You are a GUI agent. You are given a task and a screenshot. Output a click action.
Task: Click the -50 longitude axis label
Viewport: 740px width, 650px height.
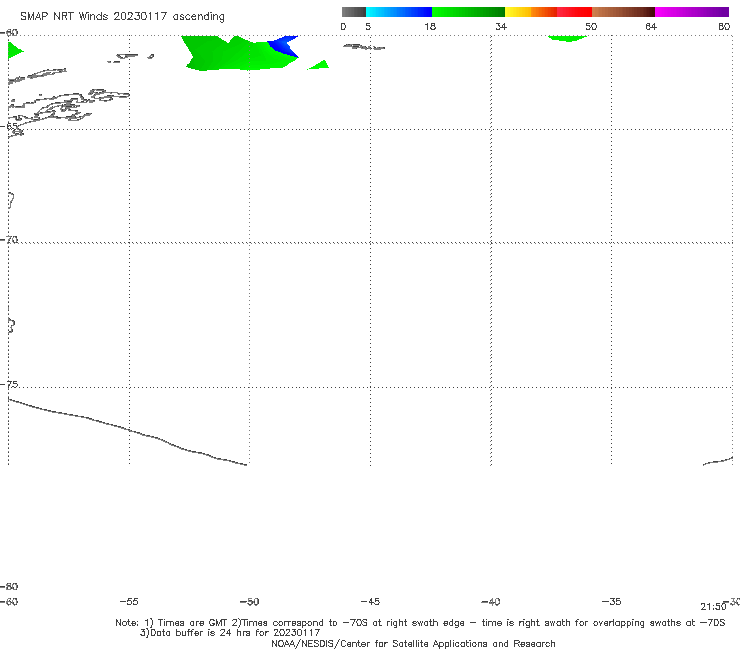click(x=250, y=602)
